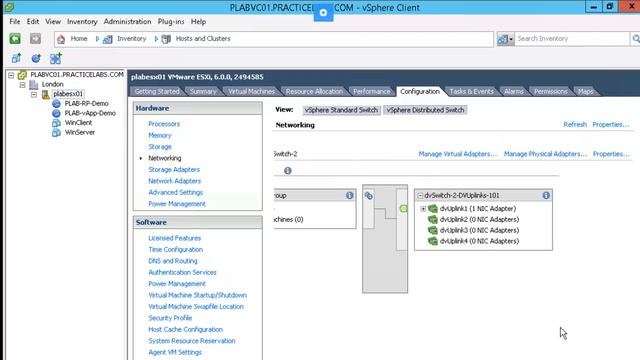Screen dimensions: 640x360
Task: Open the Plug-ins menu
Action: 171,22
